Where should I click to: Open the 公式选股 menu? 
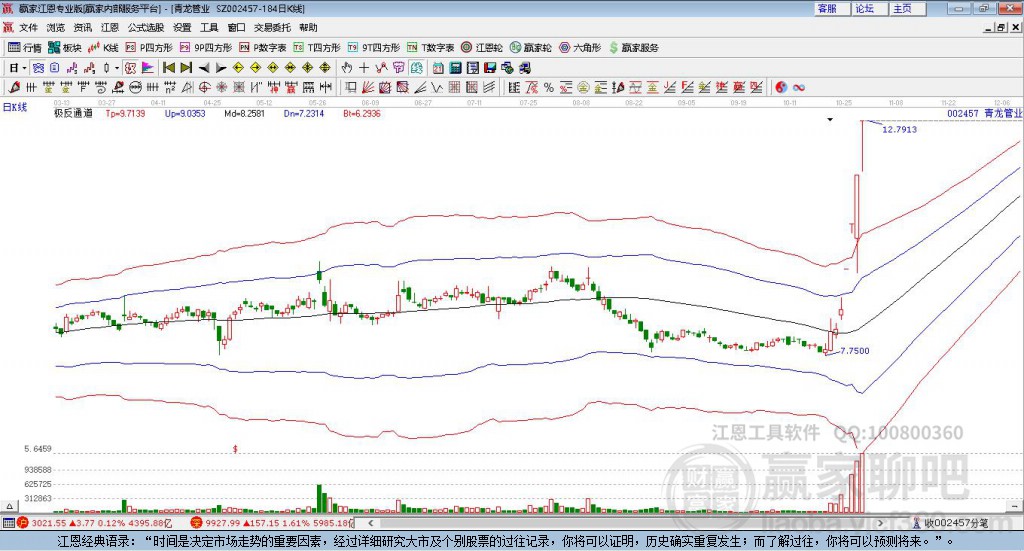point(146,28)
